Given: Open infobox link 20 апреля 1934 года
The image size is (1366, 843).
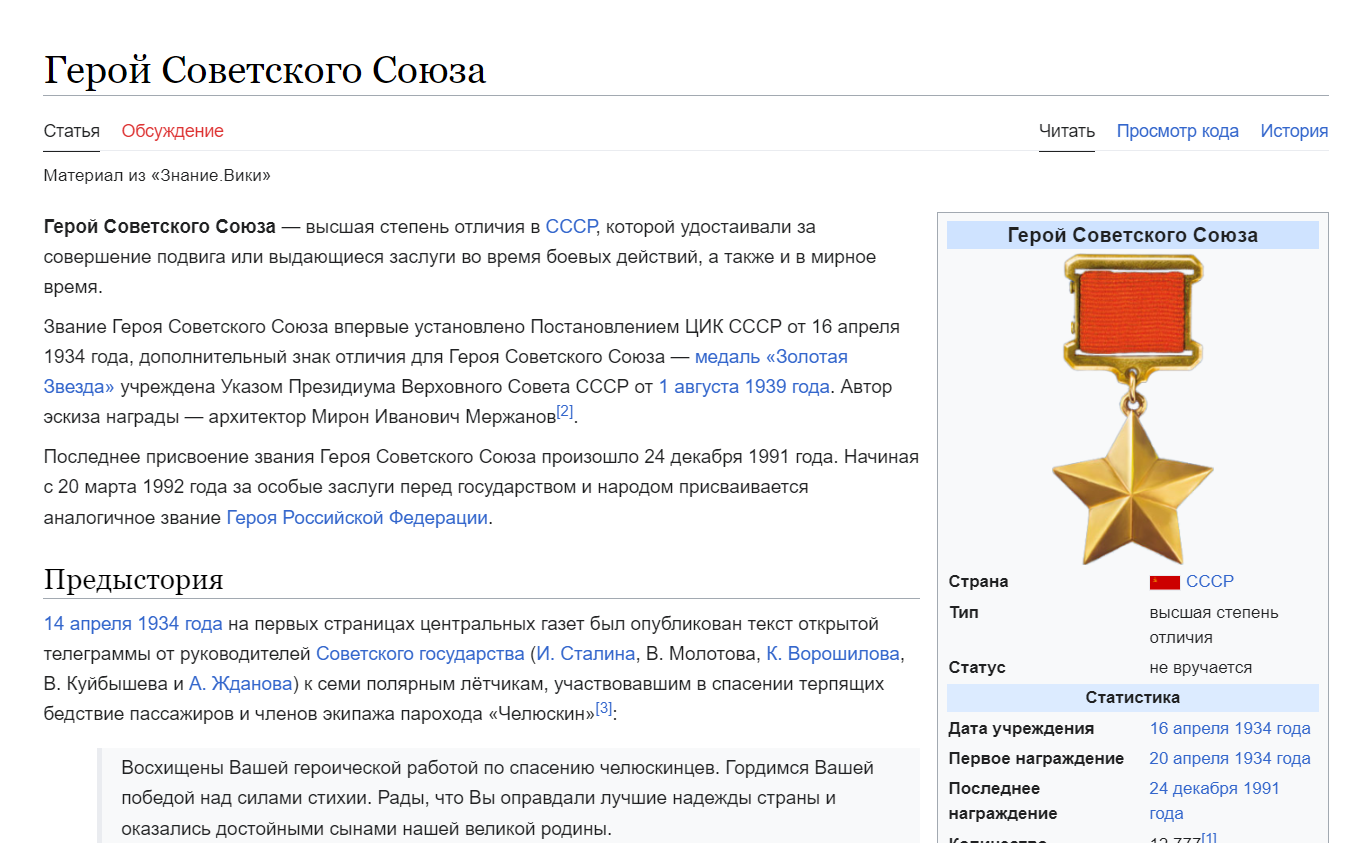Looking at the screenshot, I should 1229,758.
